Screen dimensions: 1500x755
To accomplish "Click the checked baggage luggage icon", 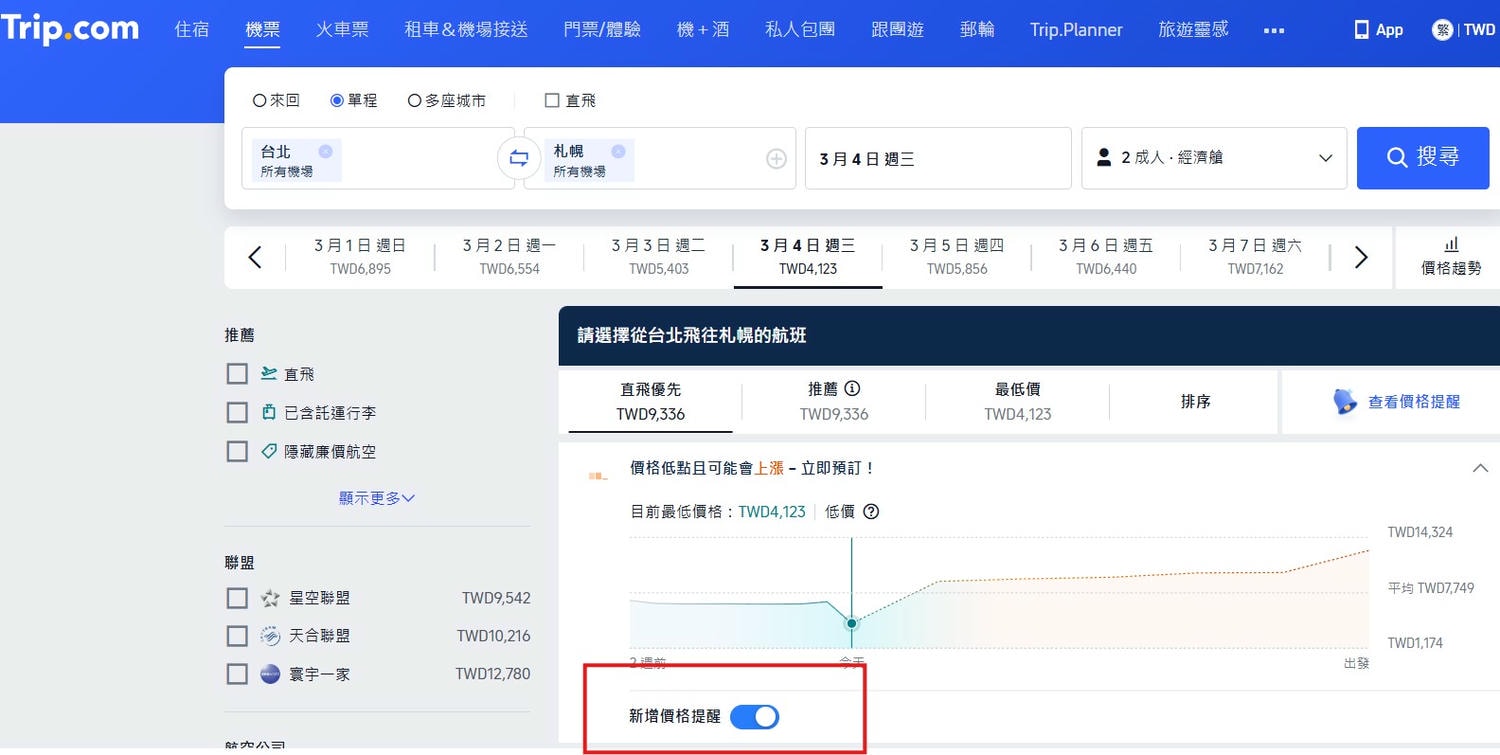I will pyautogui.click(x=268, y=412).
